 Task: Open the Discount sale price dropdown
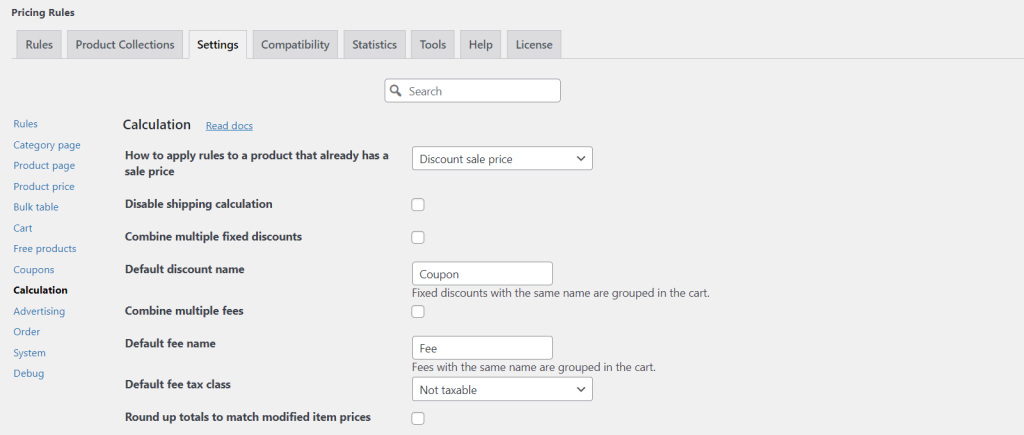click(502, 159)
